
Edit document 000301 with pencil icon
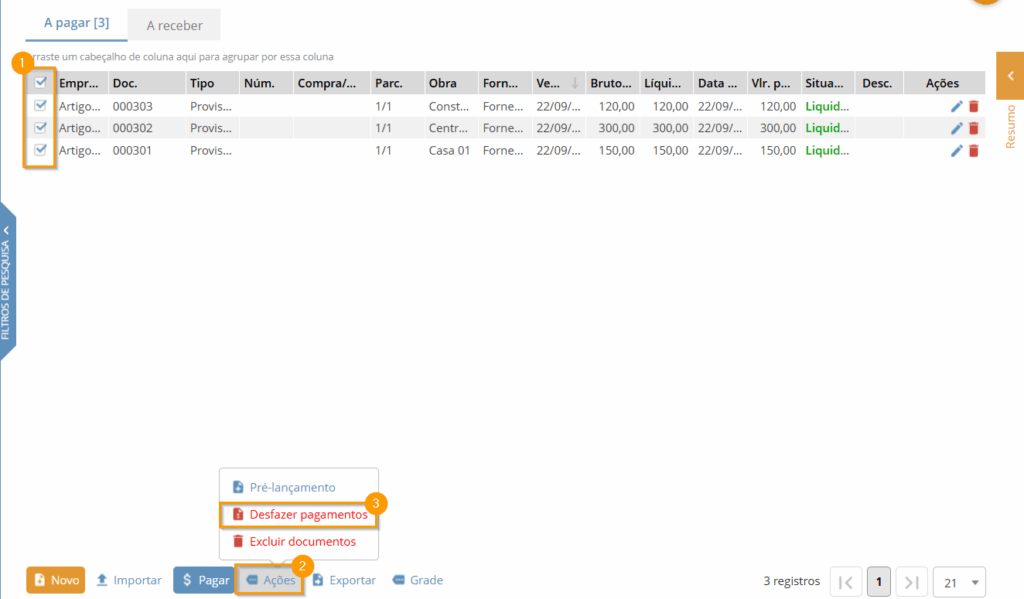(956, 150)
